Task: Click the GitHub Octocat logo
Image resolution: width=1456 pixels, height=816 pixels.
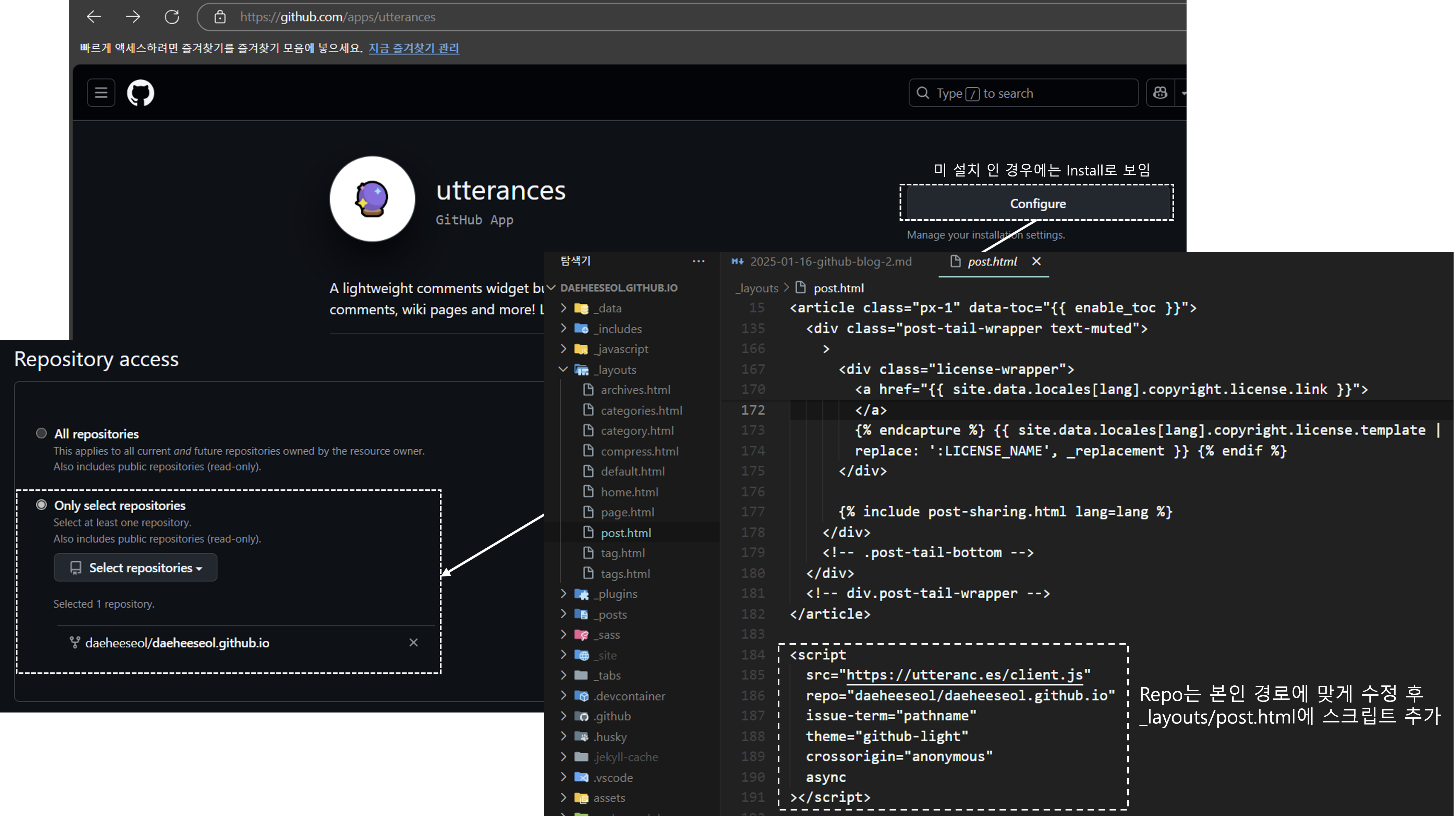Action: [x=140, y=93]
